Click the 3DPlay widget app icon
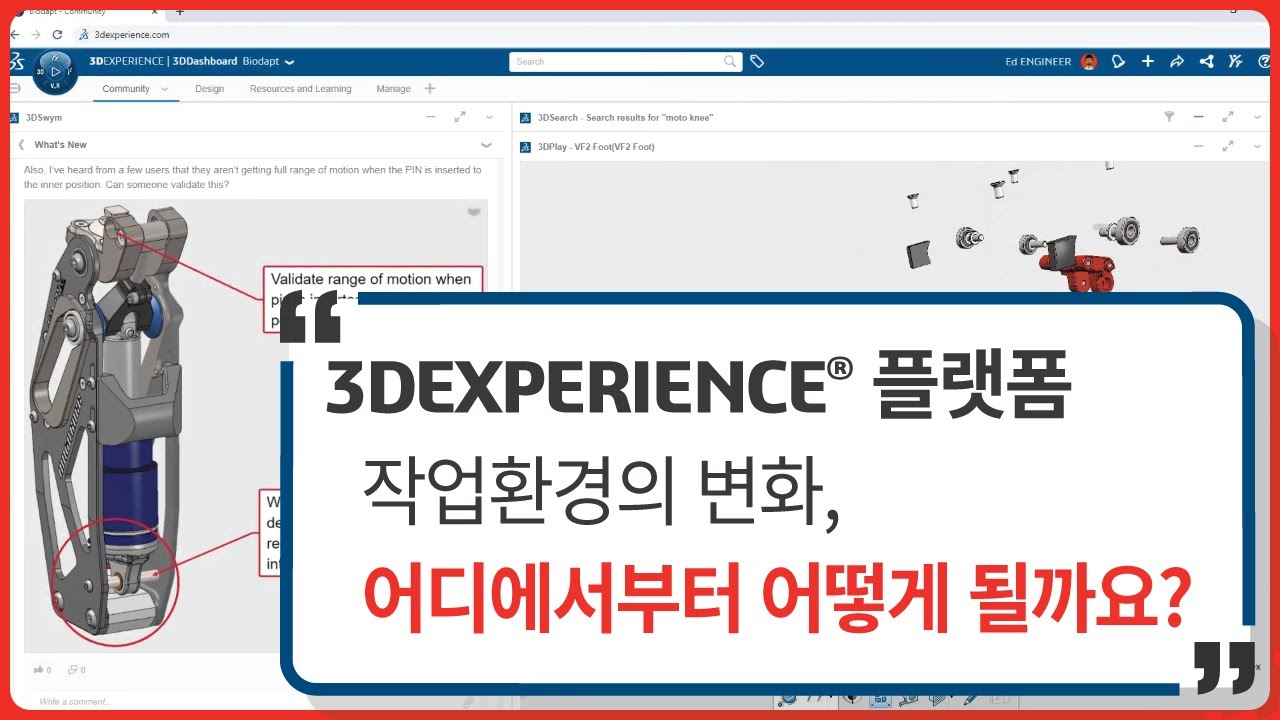This screenshot has width=1280, height=720. [527, 146]
